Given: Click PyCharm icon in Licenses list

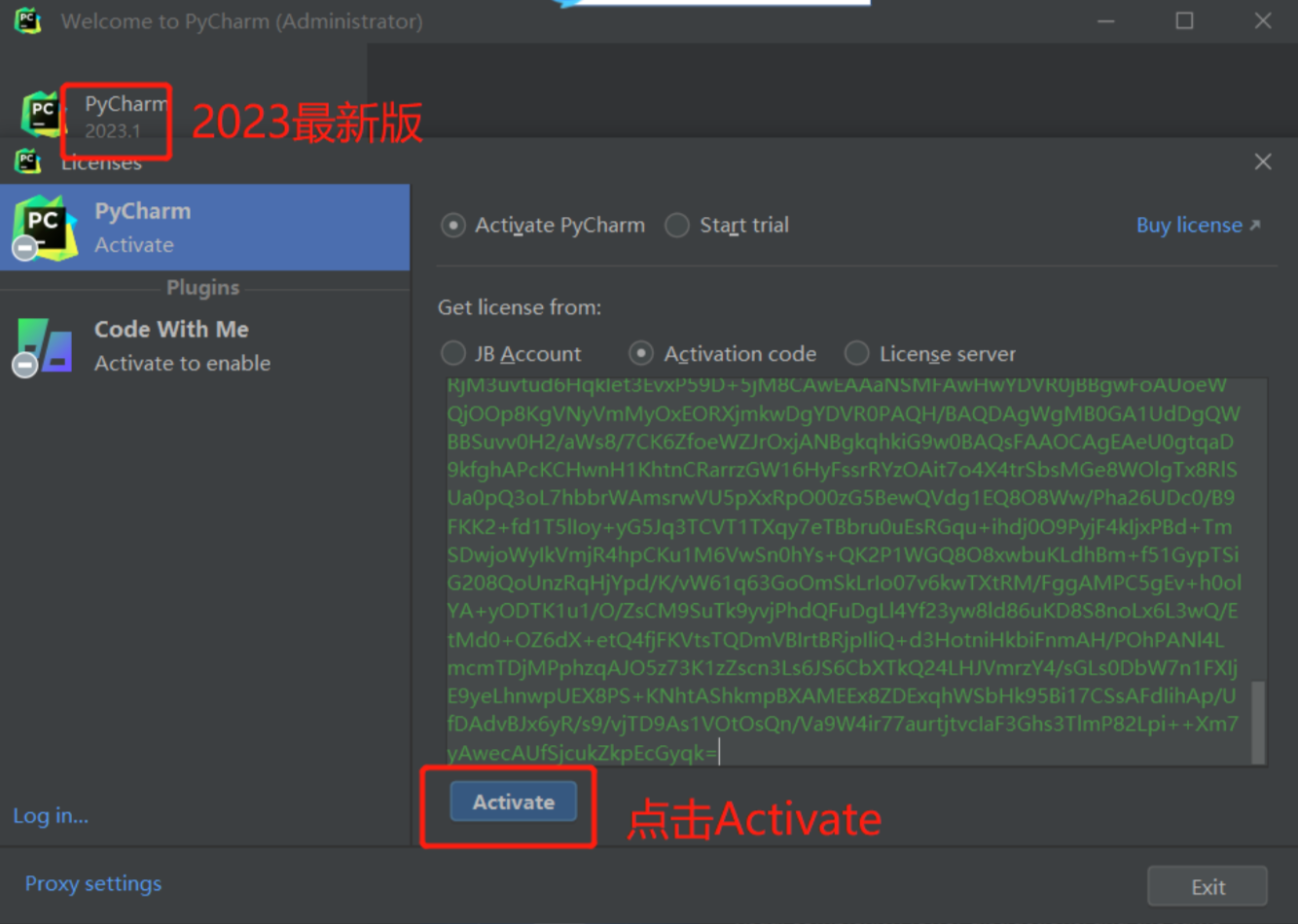Looking at the screenshot, I should coord(44,228).
